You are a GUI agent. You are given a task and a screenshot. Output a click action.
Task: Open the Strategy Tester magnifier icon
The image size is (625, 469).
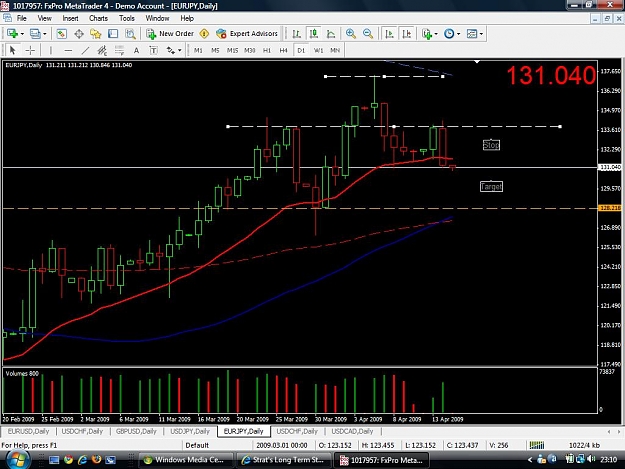pos(130,34)
